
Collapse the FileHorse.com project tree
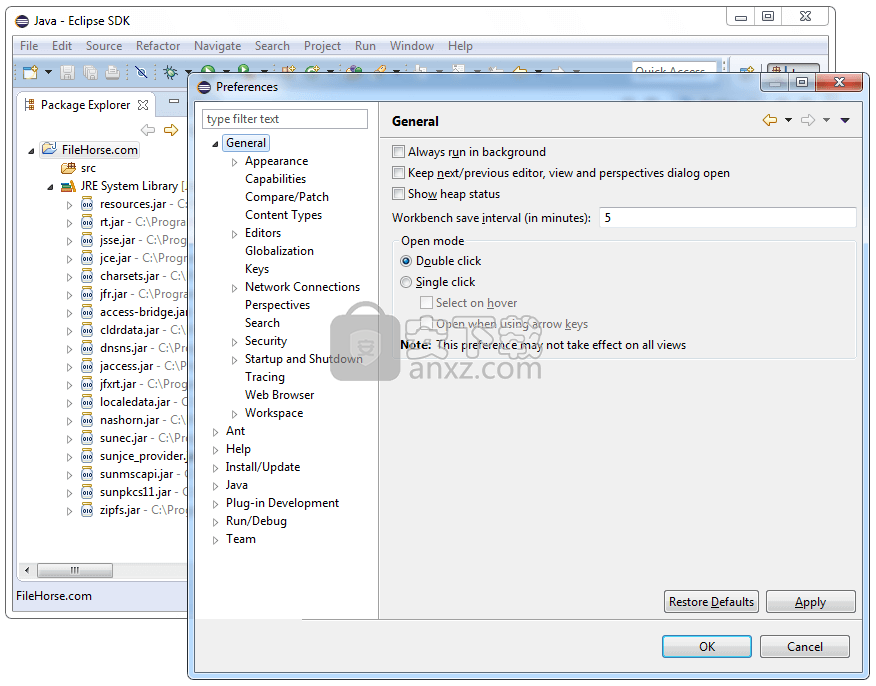pyautogui.click(x=31, y=151)
